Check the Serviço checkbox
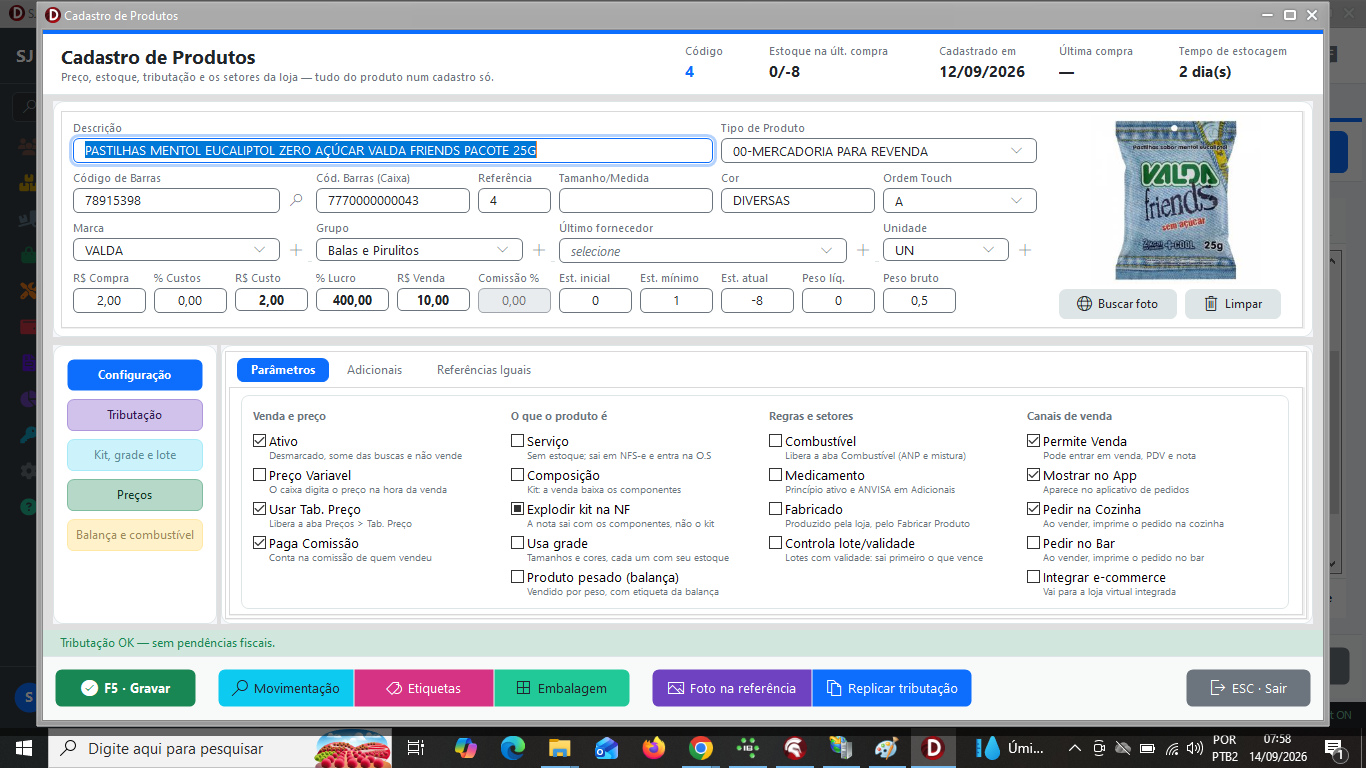The image size is (1366, 768). pos(518,441)
